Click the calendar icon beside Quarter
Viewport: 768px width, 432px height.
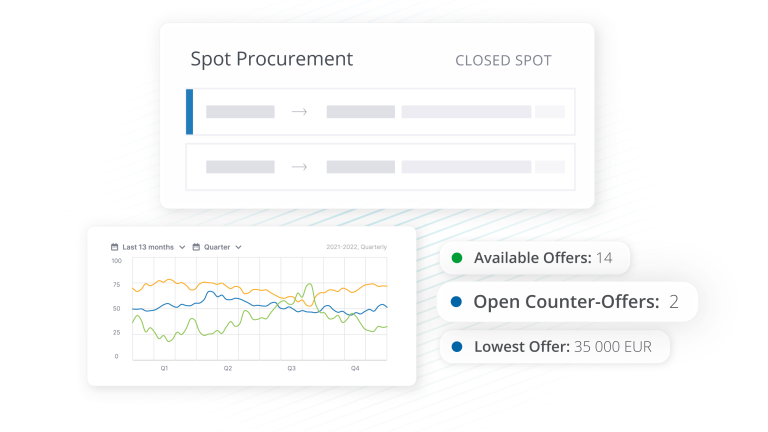click(x=196, y=246)
